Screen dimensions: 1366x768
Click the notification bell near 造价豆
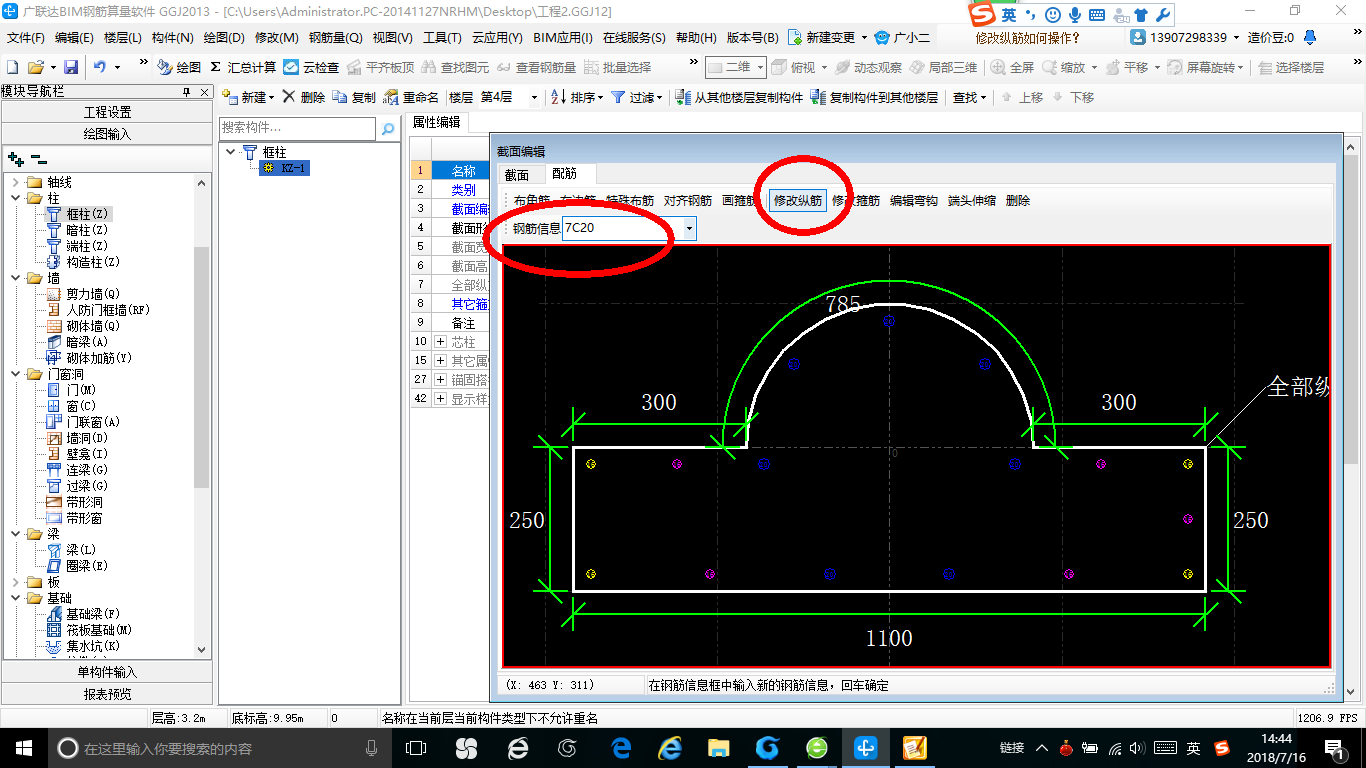coord(1311,37)
